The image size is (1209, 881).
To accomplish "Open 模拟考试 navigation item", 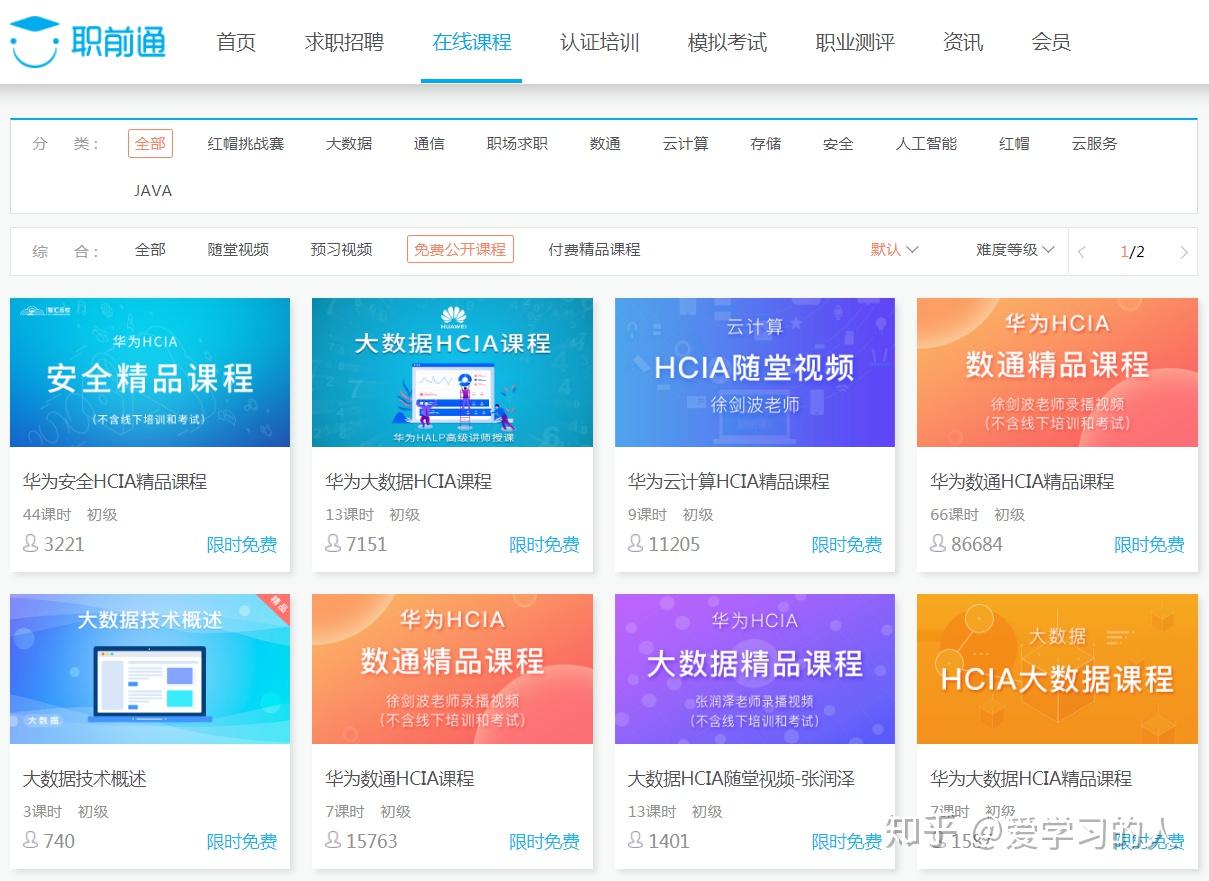I will point(727,42).
